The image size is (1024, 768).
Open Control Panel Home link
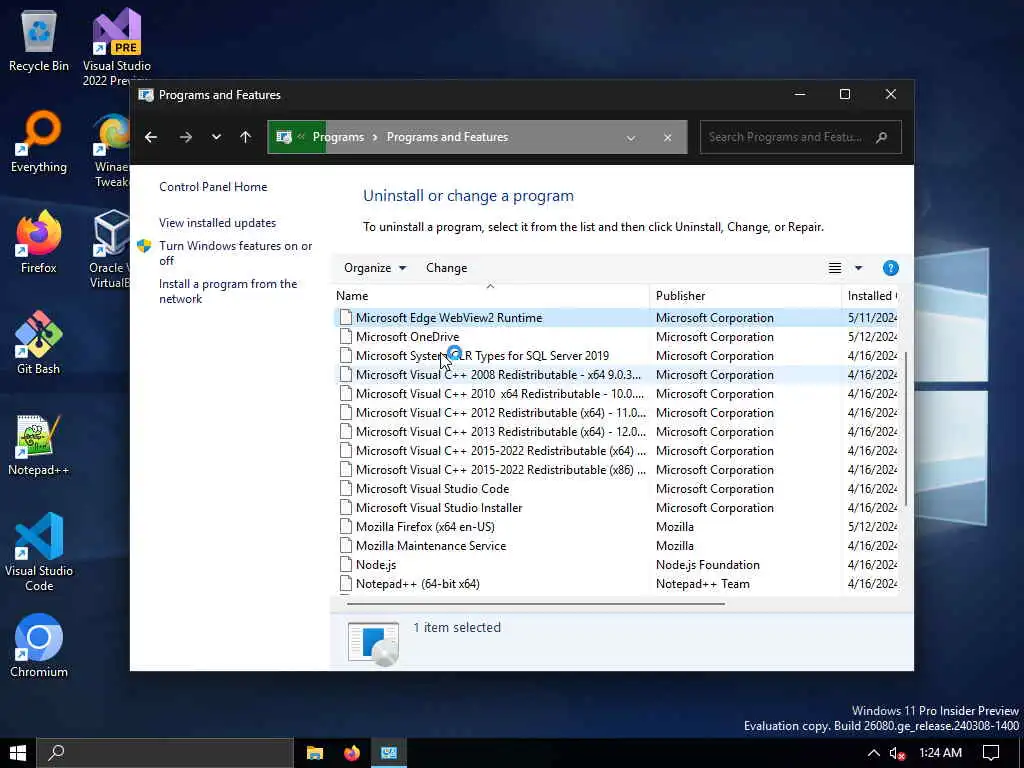point(213,187)
